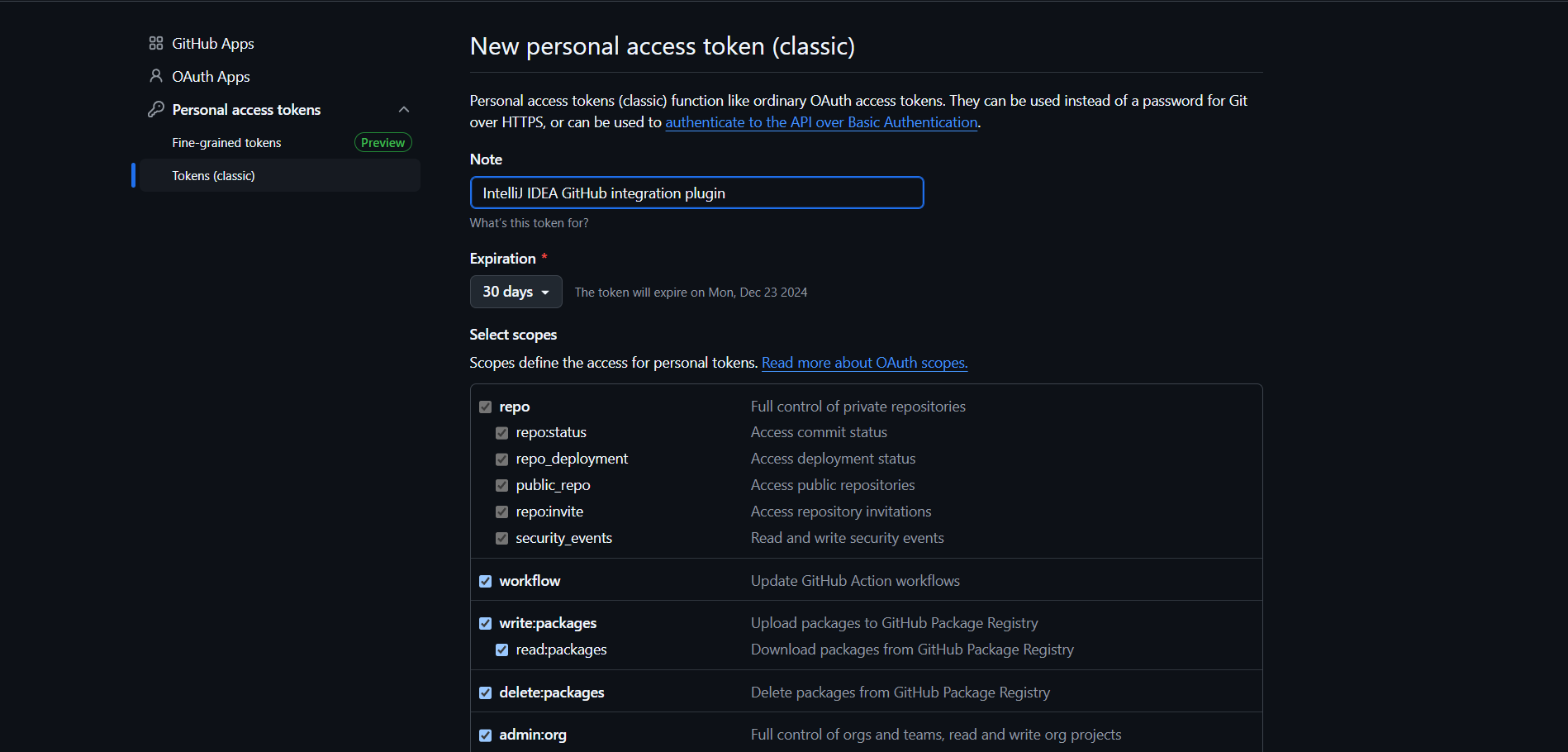Click the GitHub Apps grid icon

coord(155,43)
